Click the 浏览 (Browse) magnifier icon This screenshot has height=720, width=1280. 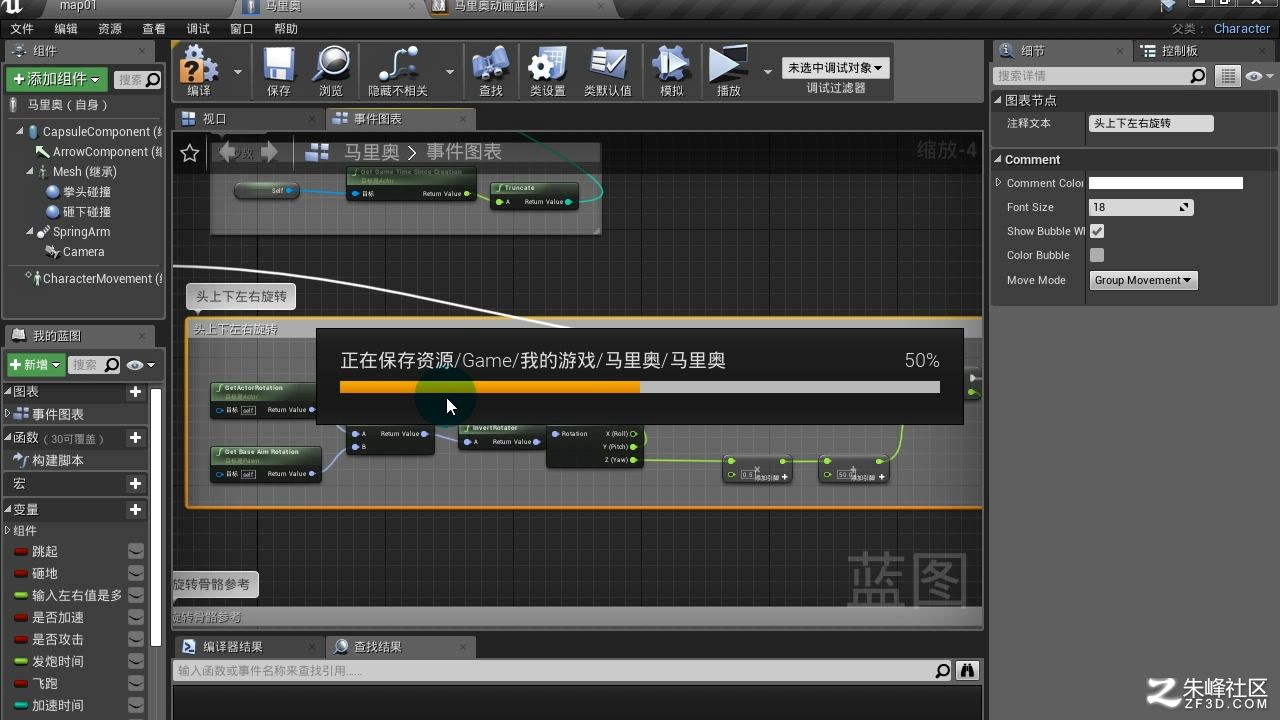click(331, 65)
